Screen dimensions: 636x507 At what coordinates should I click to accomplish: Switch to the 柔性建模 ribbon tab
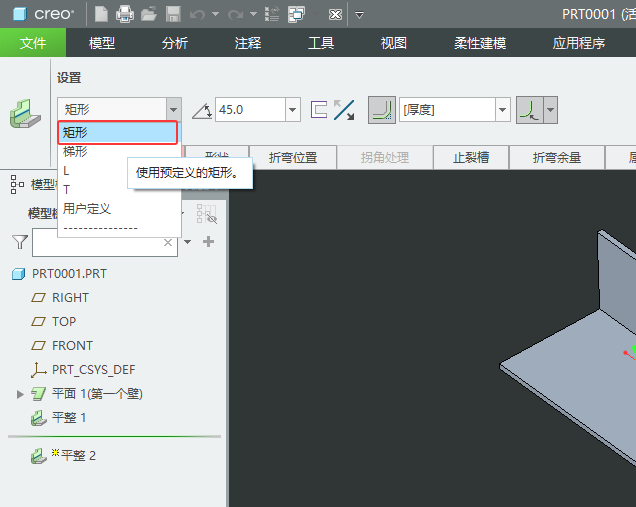[x=480, y=43]
